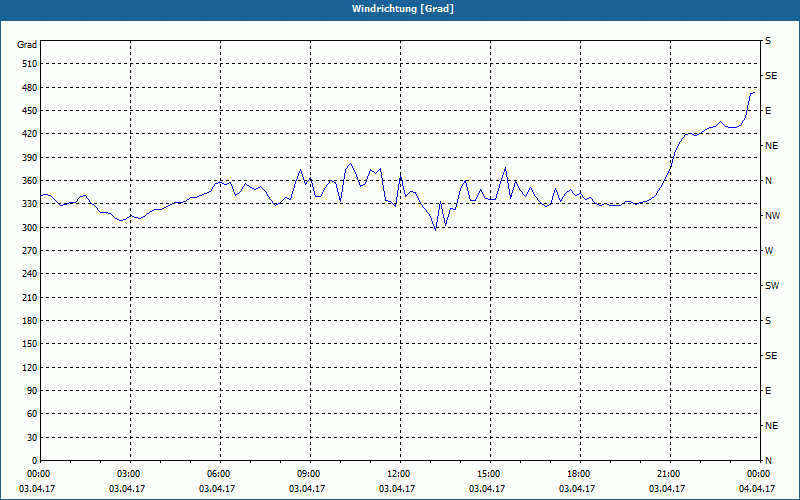800x500 pixels.
Task: Click the 90 degree axis label
Action: point(32,391)
